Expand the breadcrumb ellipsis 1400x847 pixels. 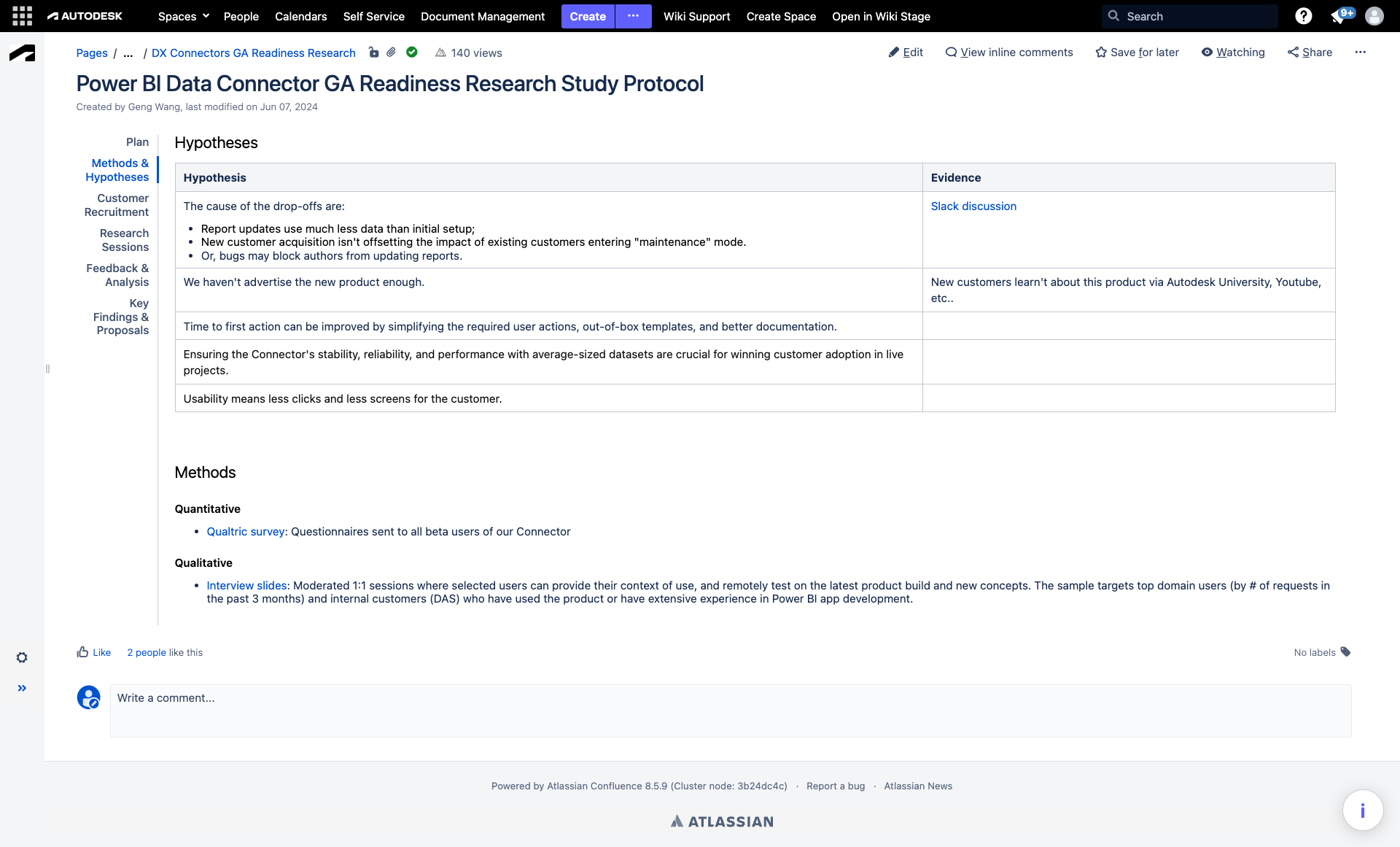coord(128,53)
